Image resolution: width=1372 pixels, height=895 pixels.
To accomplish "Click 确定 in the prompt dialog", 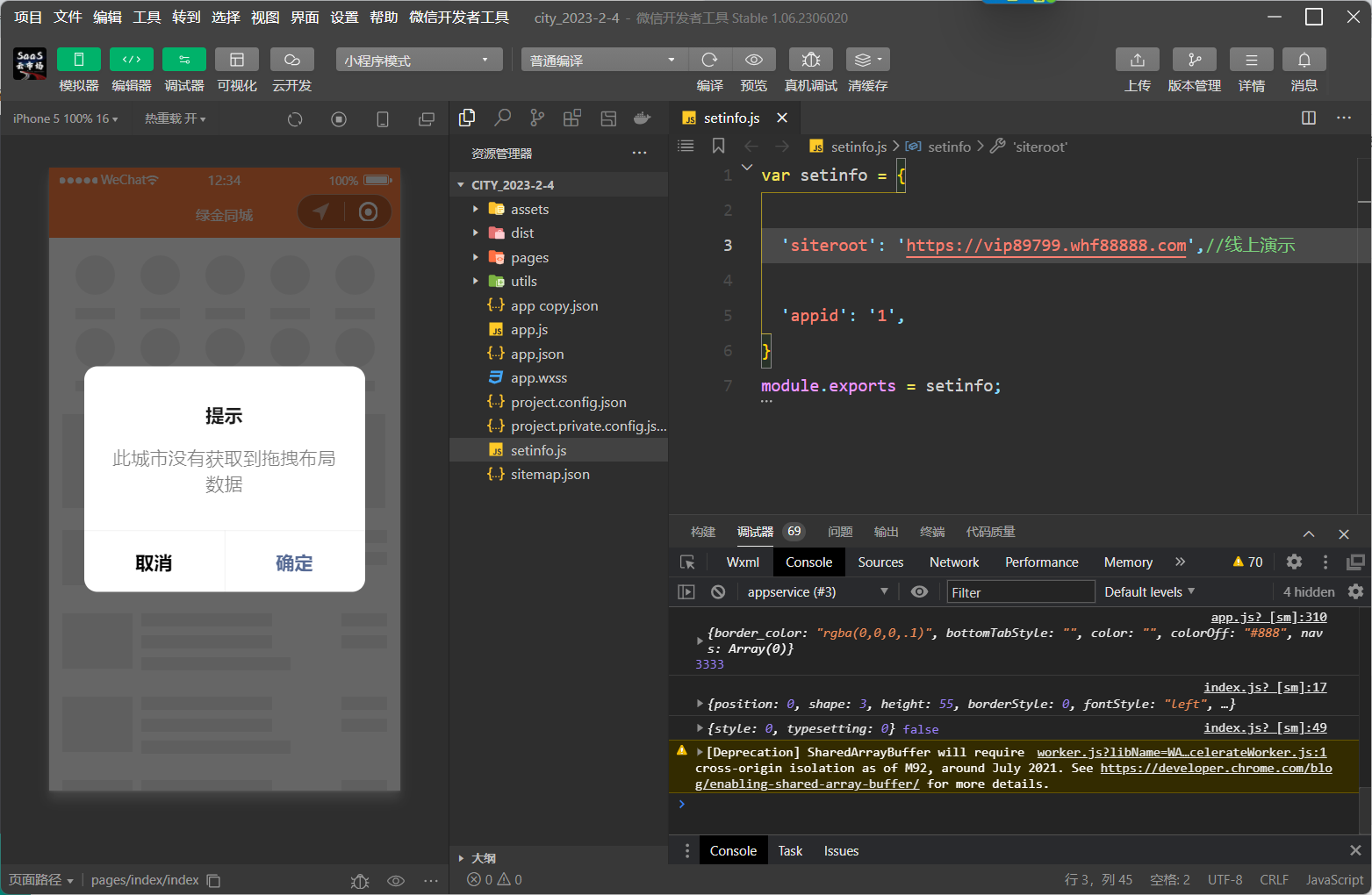I will pos(294,562).
